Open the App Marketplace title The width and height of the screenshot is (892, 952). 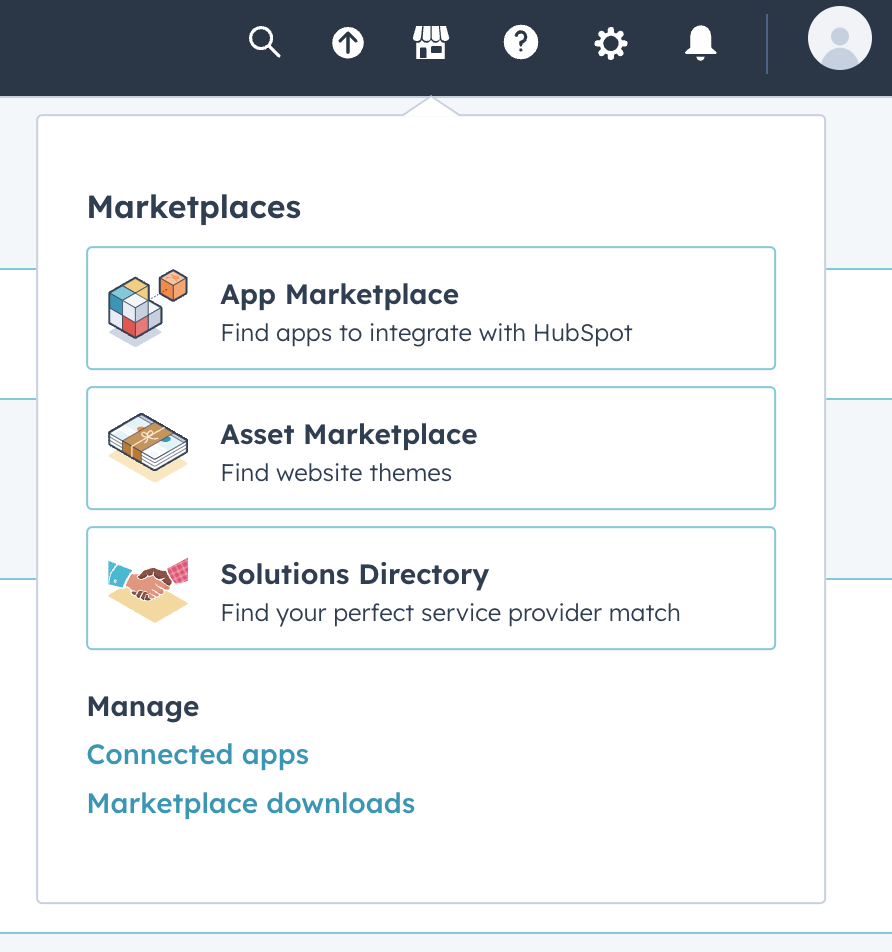339,295
